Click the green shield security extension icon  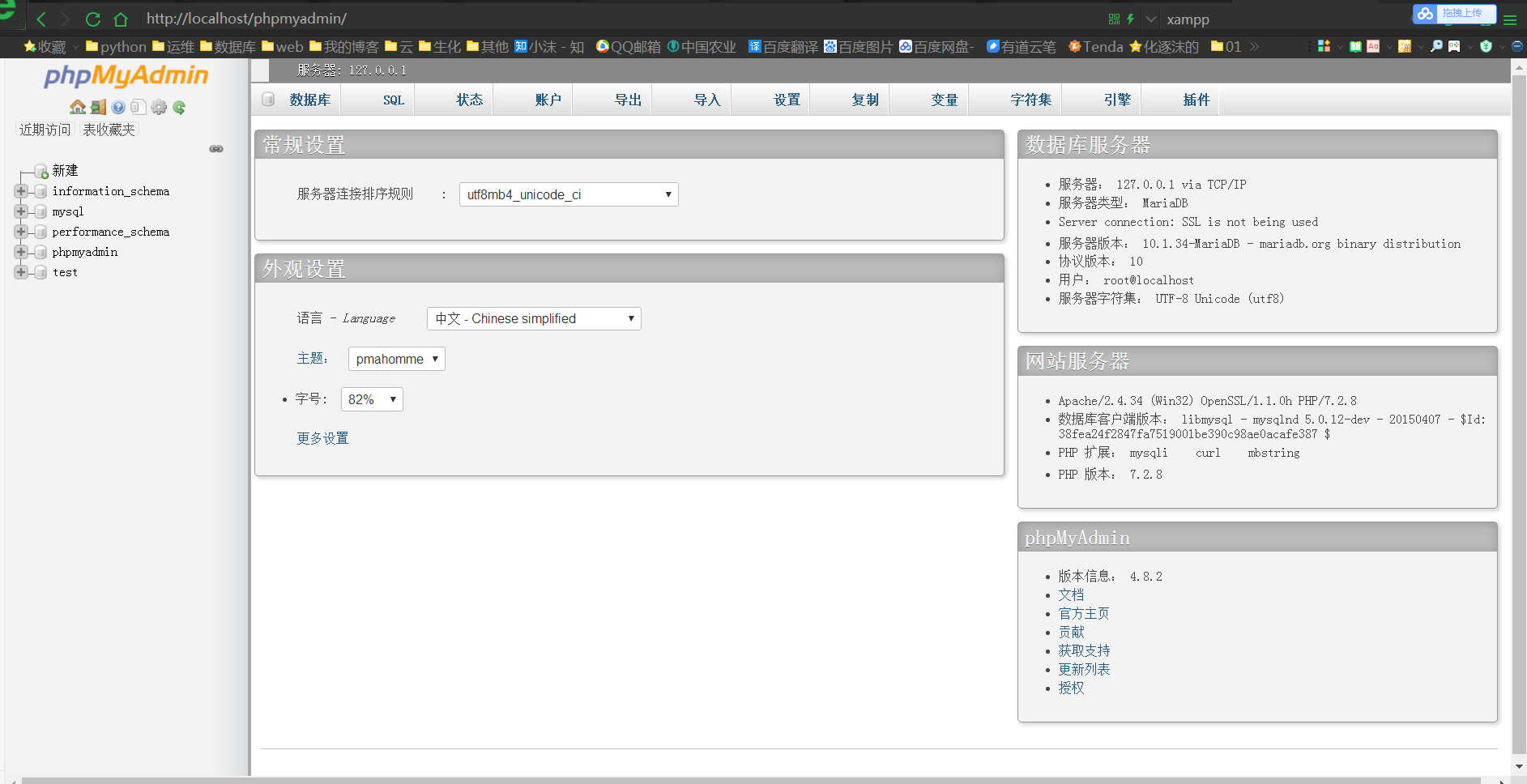1486,46
